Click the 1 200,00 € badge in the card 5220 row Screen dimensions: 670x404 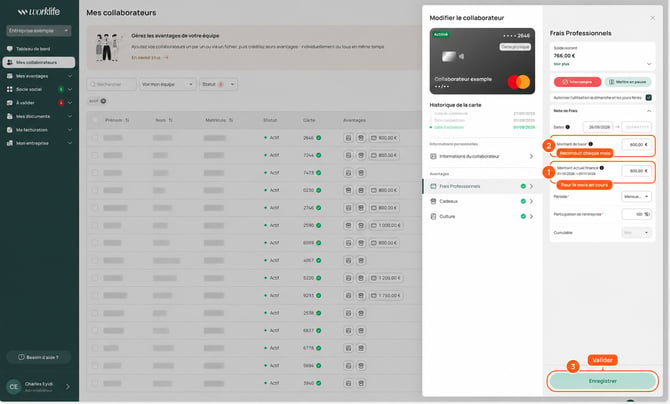(385, 278)
